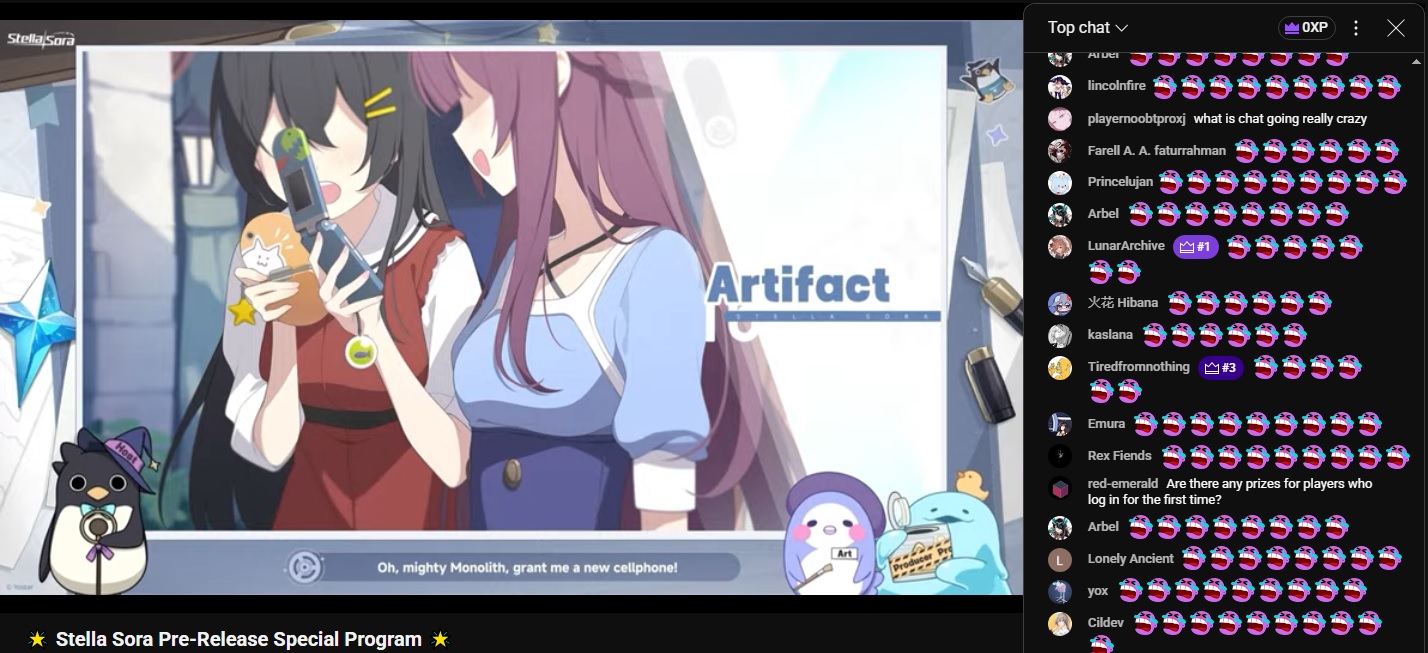Click username Rex Fiends
This screenshot has height=653, width=1428.
(x=1120, y=456)
